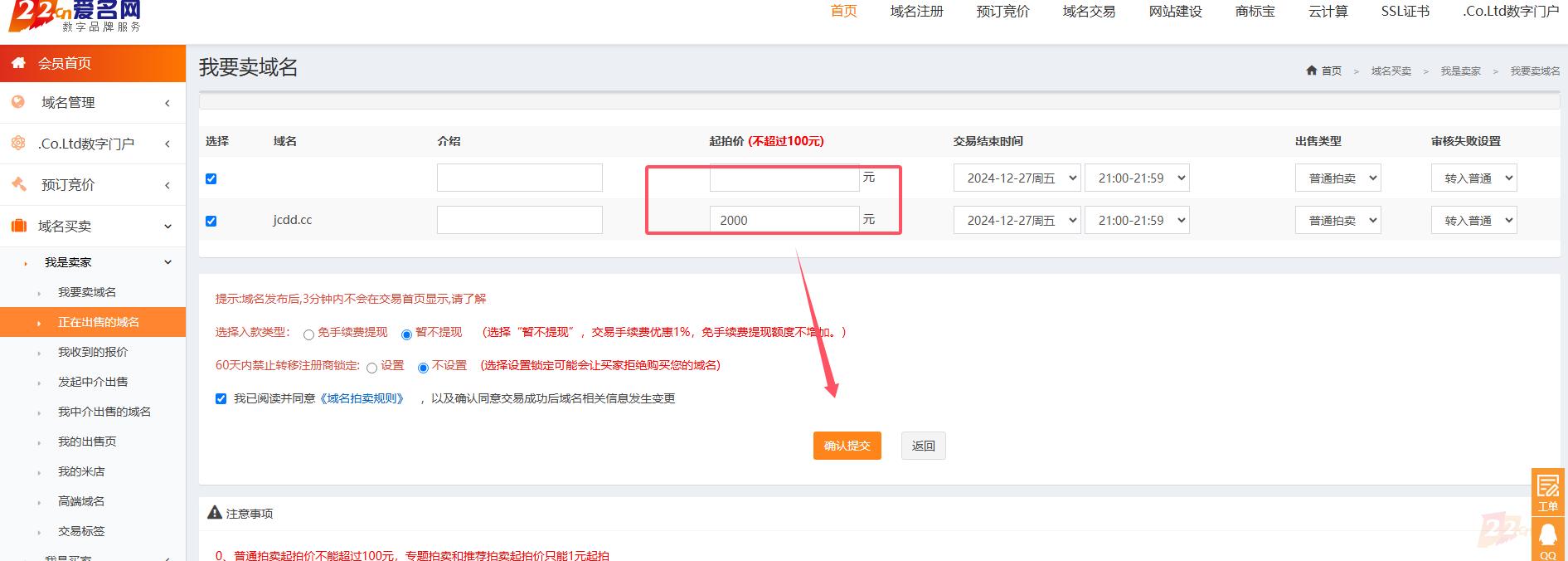1568x561 pixels.
Task: Open 我的出售页 in the sidebar
Action: point(87,441)
